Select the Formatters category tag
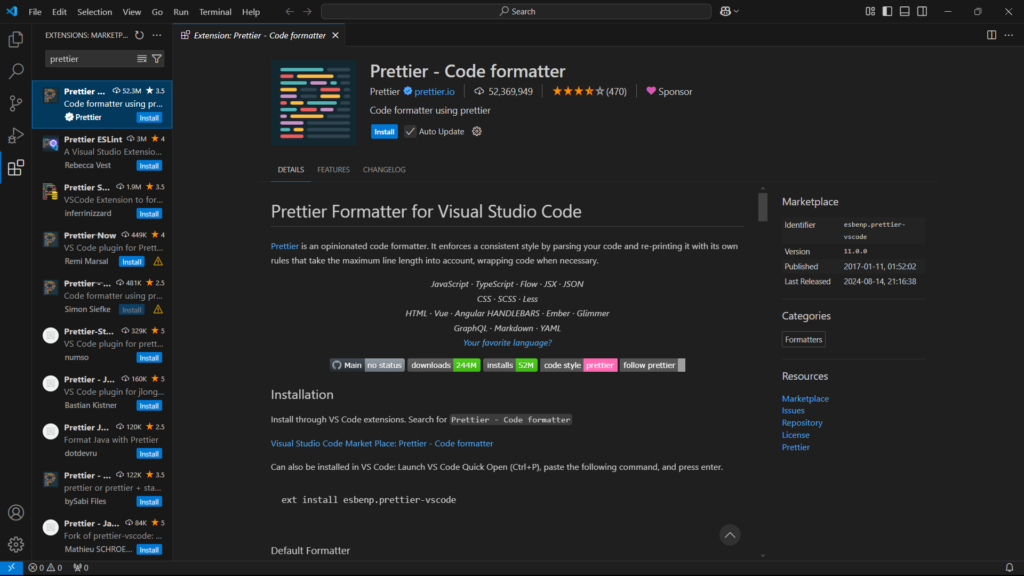This screenshot has height=576, width=1024. [803, 340]
